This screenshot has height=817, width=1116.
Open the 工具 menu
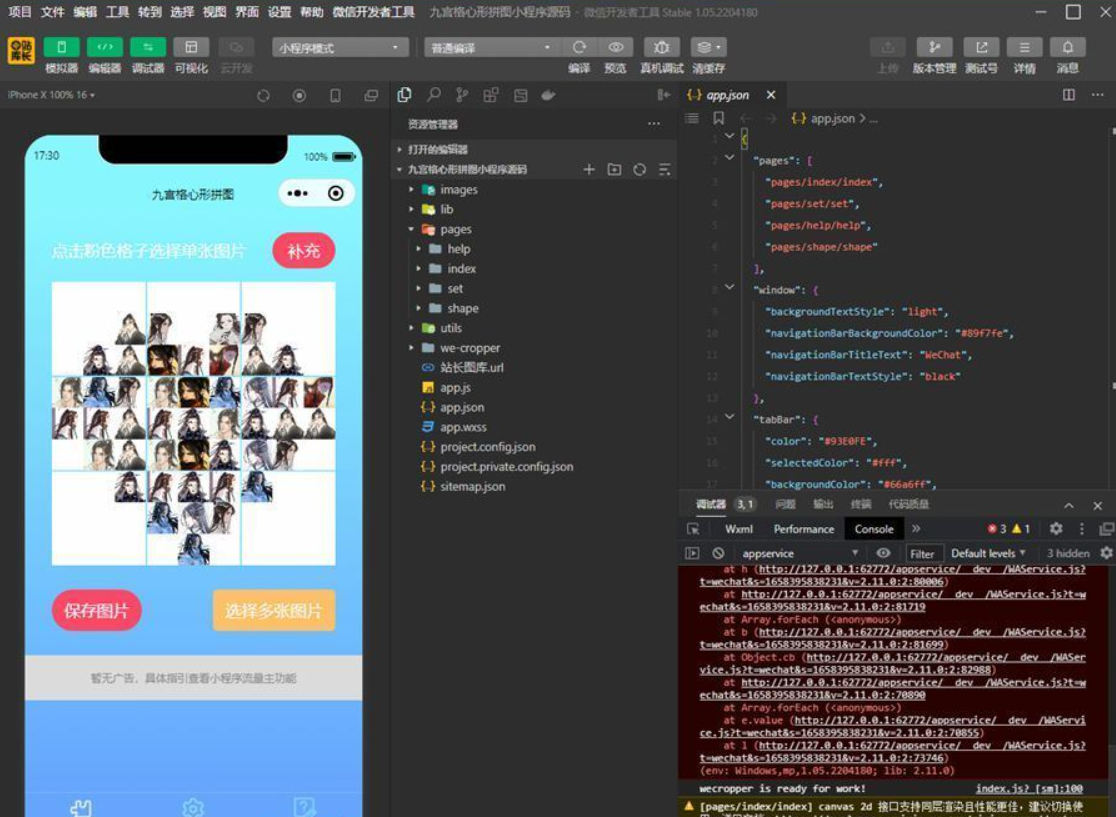(117, 12)
